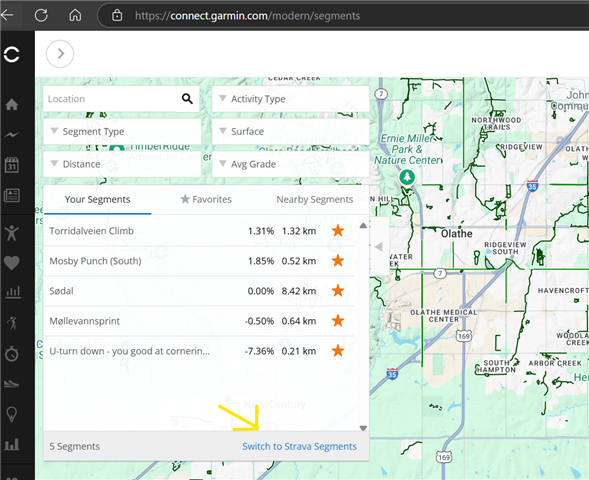
Task: Click the Ridgeview South map label
Action: 505,248
